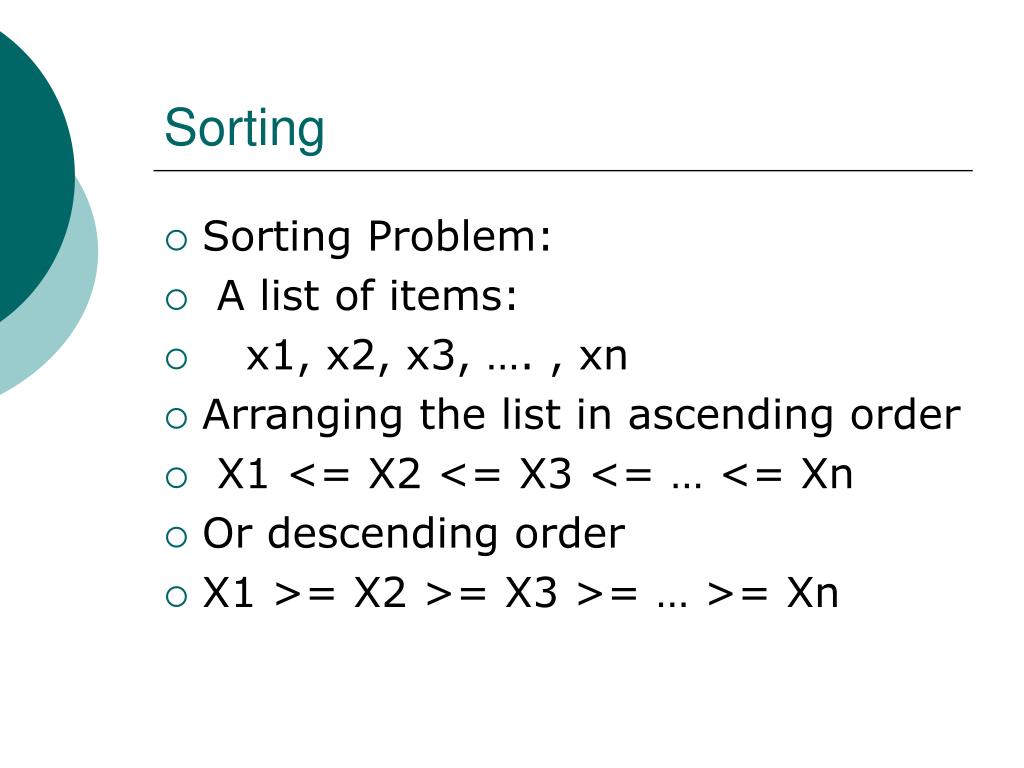Viewport: 1024px width, 768px height.
Task: Click the bullet beside 'X1 >= X2'
Action: [176, 597]
